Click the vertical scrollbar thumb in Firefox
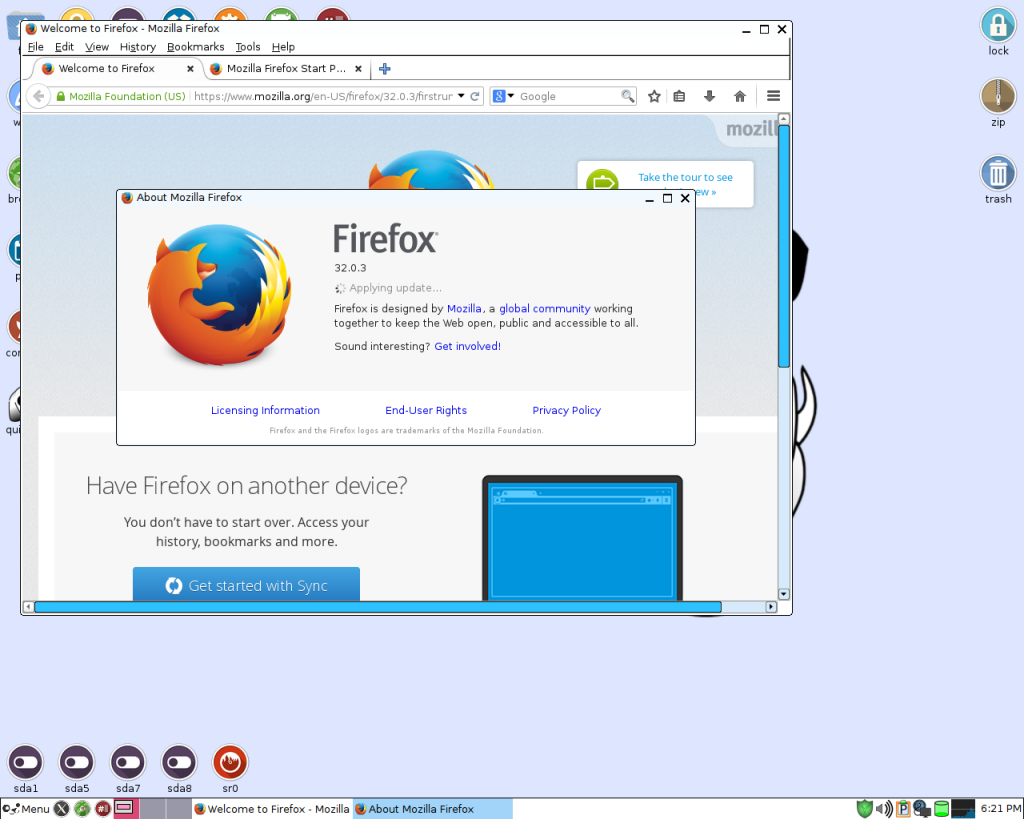The height and width of the screenshot is (819, 1024). (x=784, y=246)
